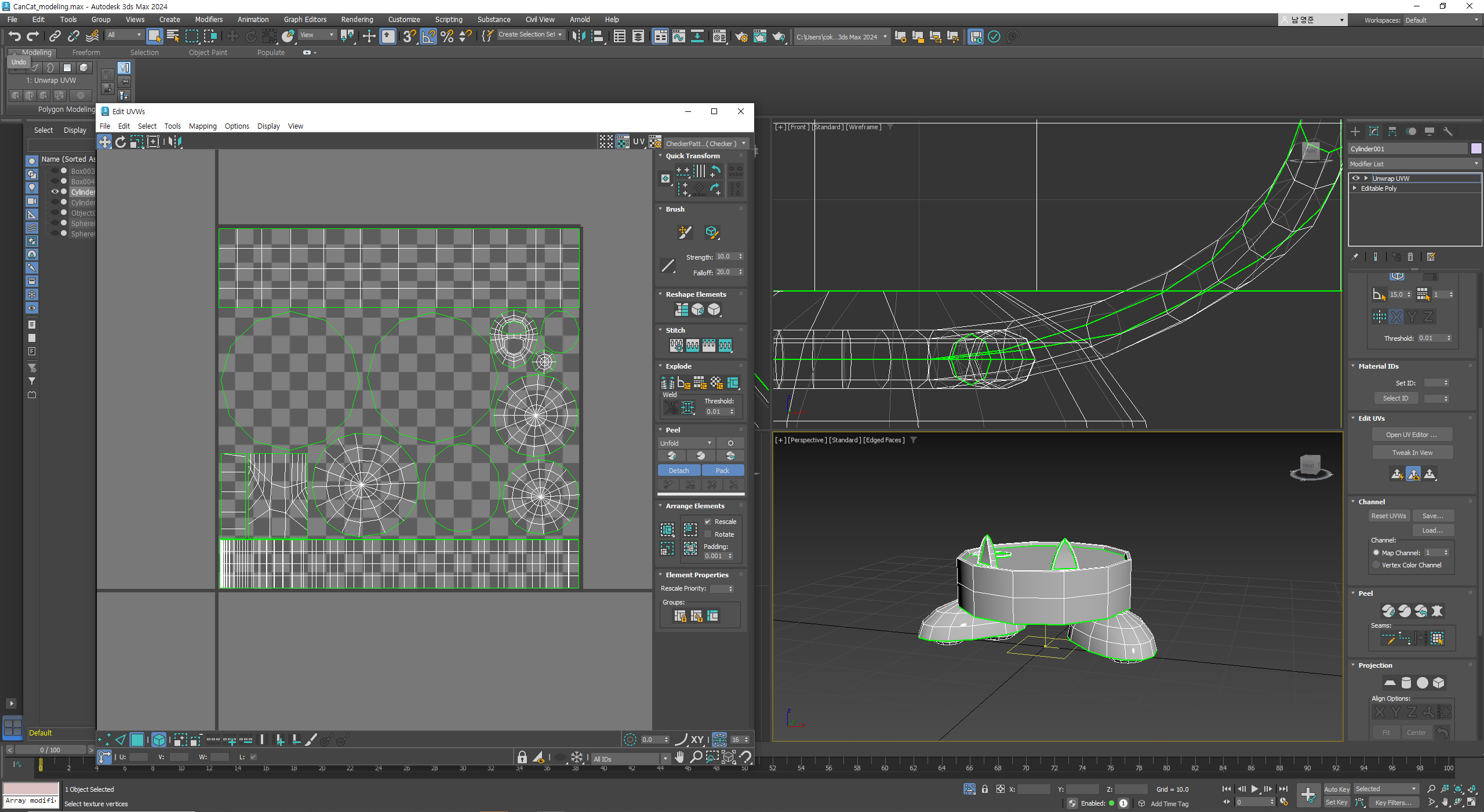Enable the Rotate checkbox in Arrange Elements
The image size is (1484, 812).
[x=708, y=534]
